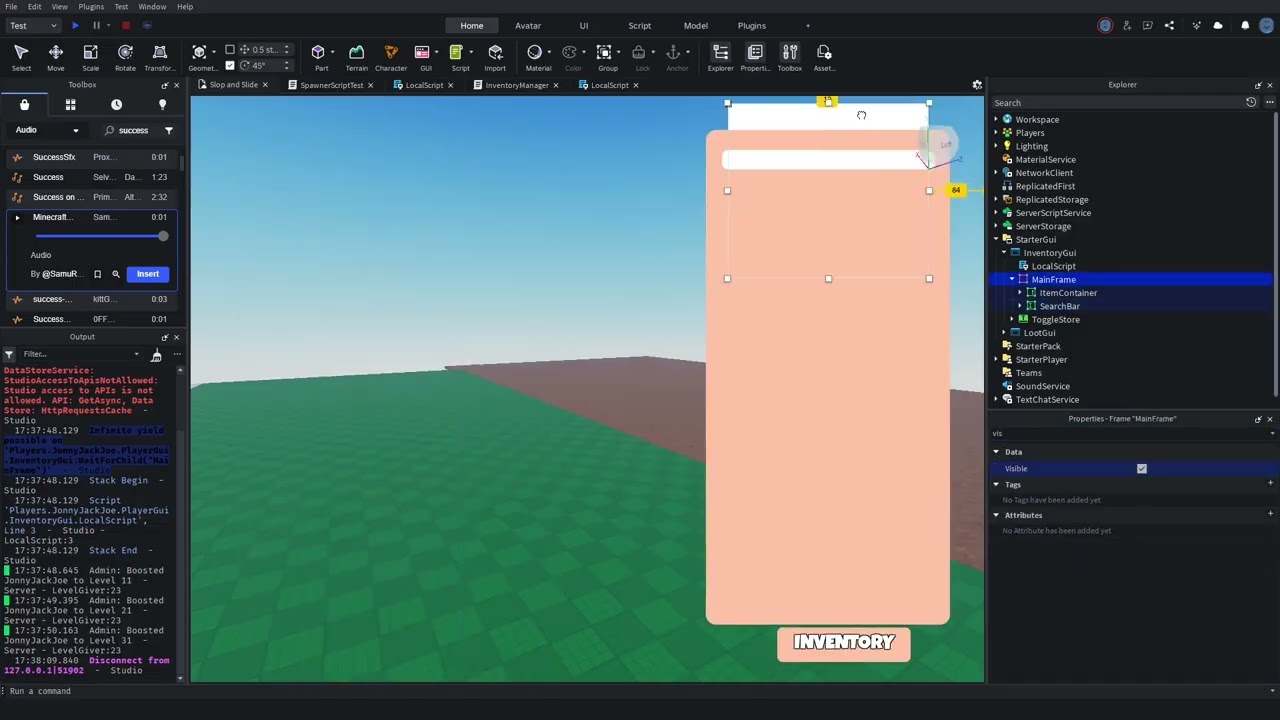Viewport: 1280px width, 720px height.
Task: Activate the Rotate tool
Action: coord(125,58)
